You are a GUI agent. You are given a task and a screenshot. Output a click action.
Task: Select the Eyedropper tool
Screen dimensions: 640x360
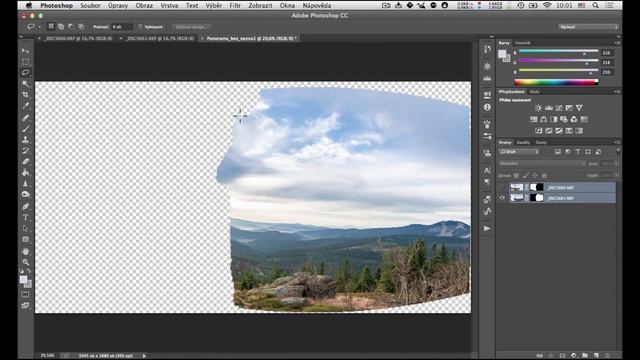pyautogui.click(x=26, y=106)
